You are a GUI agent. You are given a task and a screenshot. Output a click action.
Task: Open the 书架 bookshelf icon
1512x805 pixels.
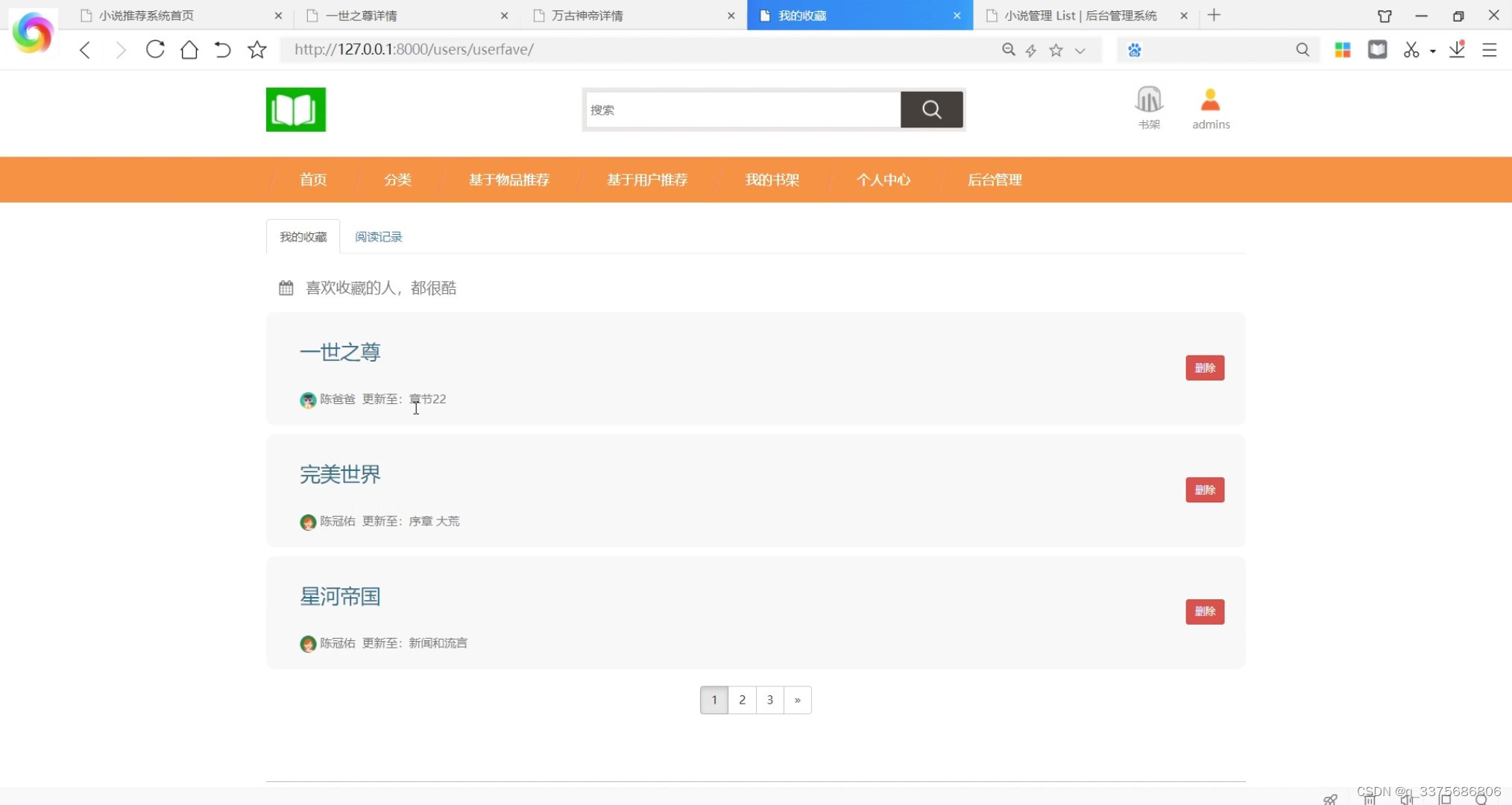tap(1149, 101)
